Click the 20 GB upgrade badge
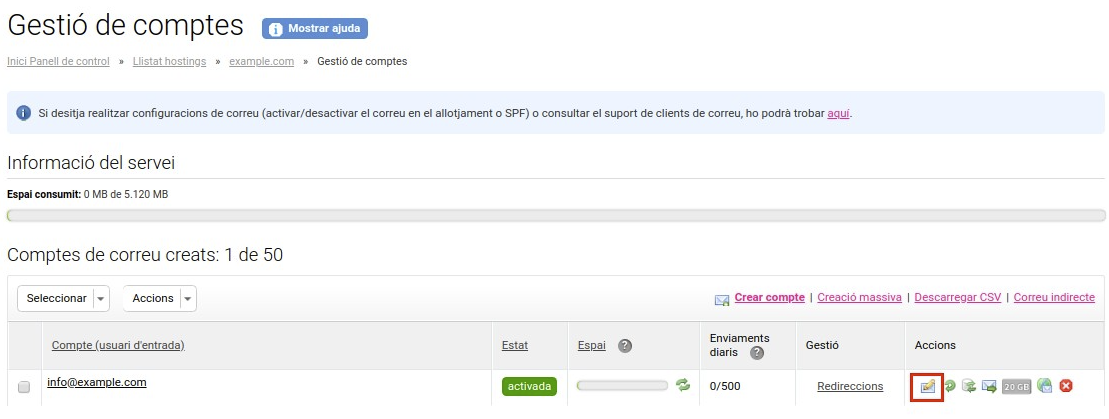 [x=1016, y=386]
